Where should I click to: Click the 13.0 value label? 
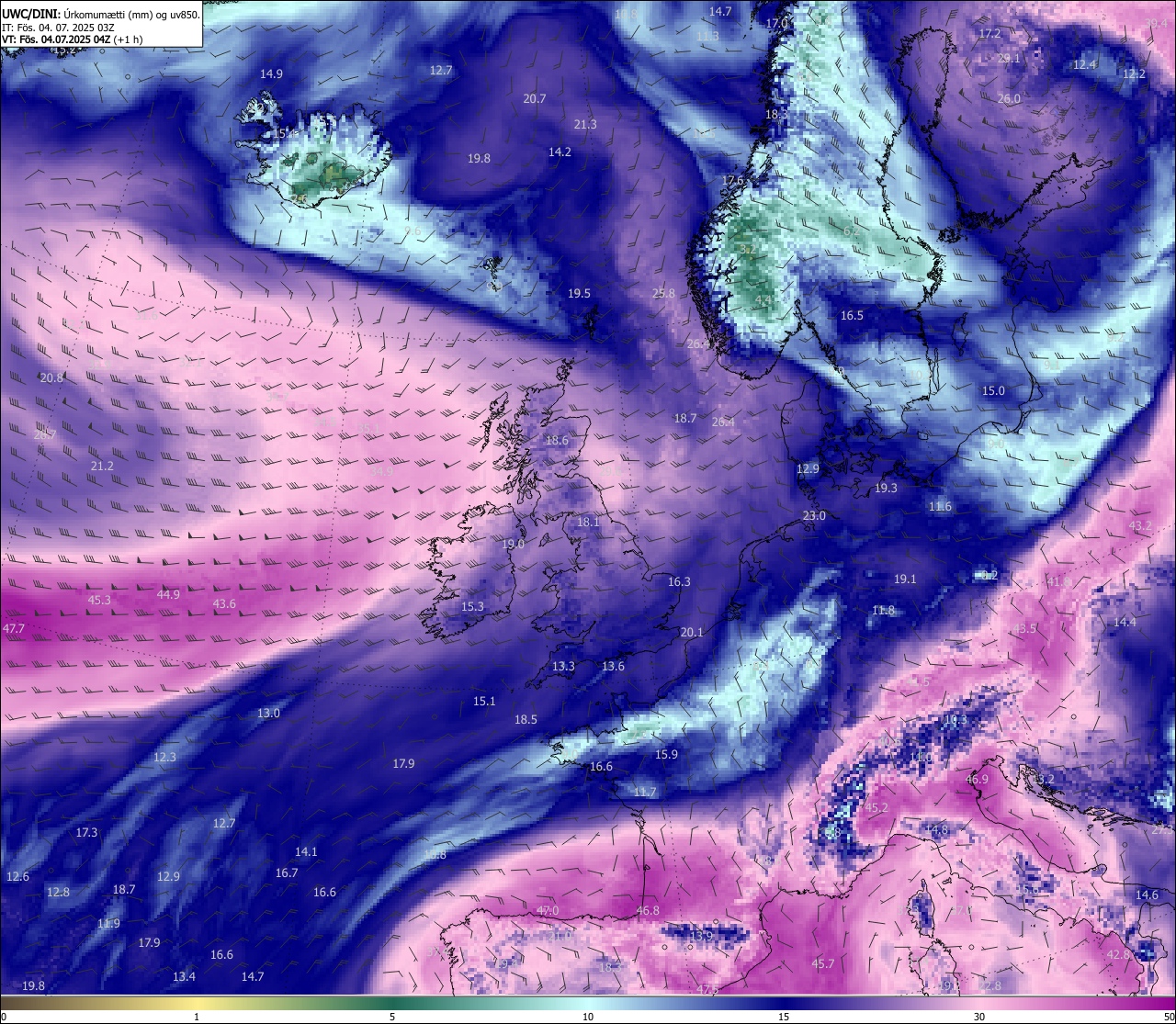tap(268, 713)
